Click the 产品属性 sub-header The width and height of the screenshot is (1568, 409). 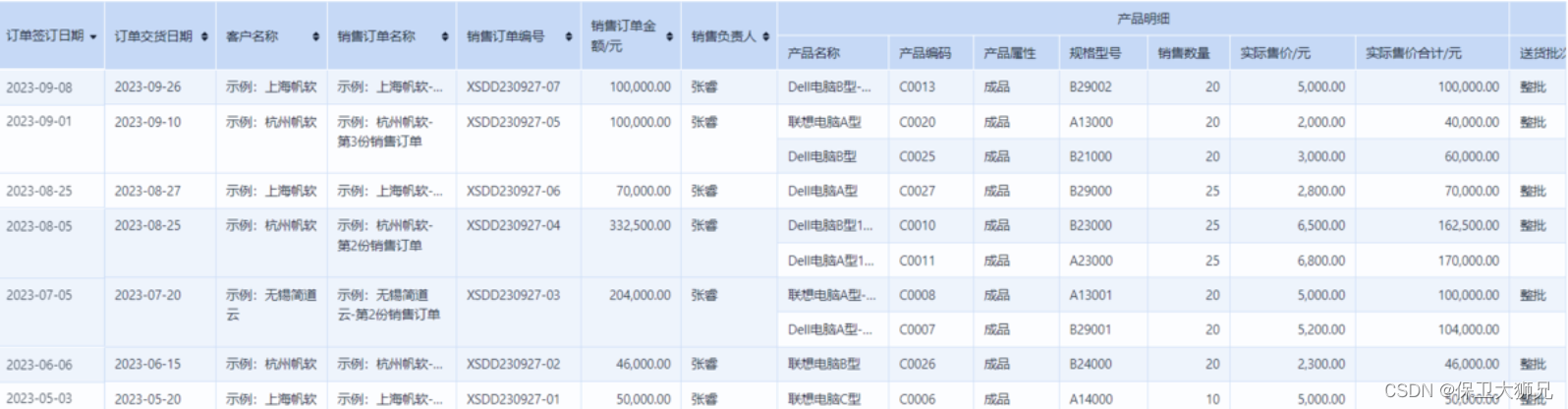coord(1010,53)
